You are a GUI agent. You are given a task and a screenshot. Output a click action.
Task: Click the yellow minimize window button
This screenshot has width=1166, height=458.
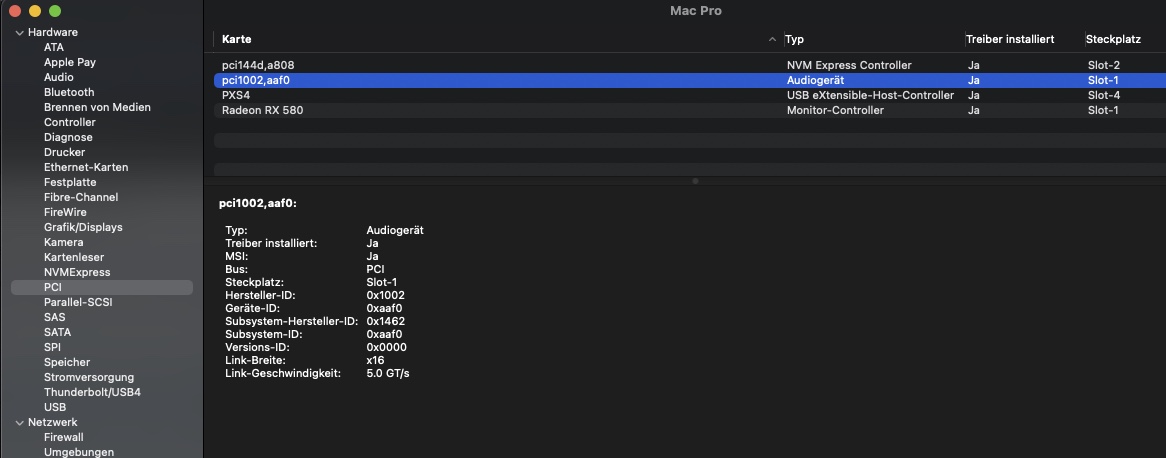[35, 11]
